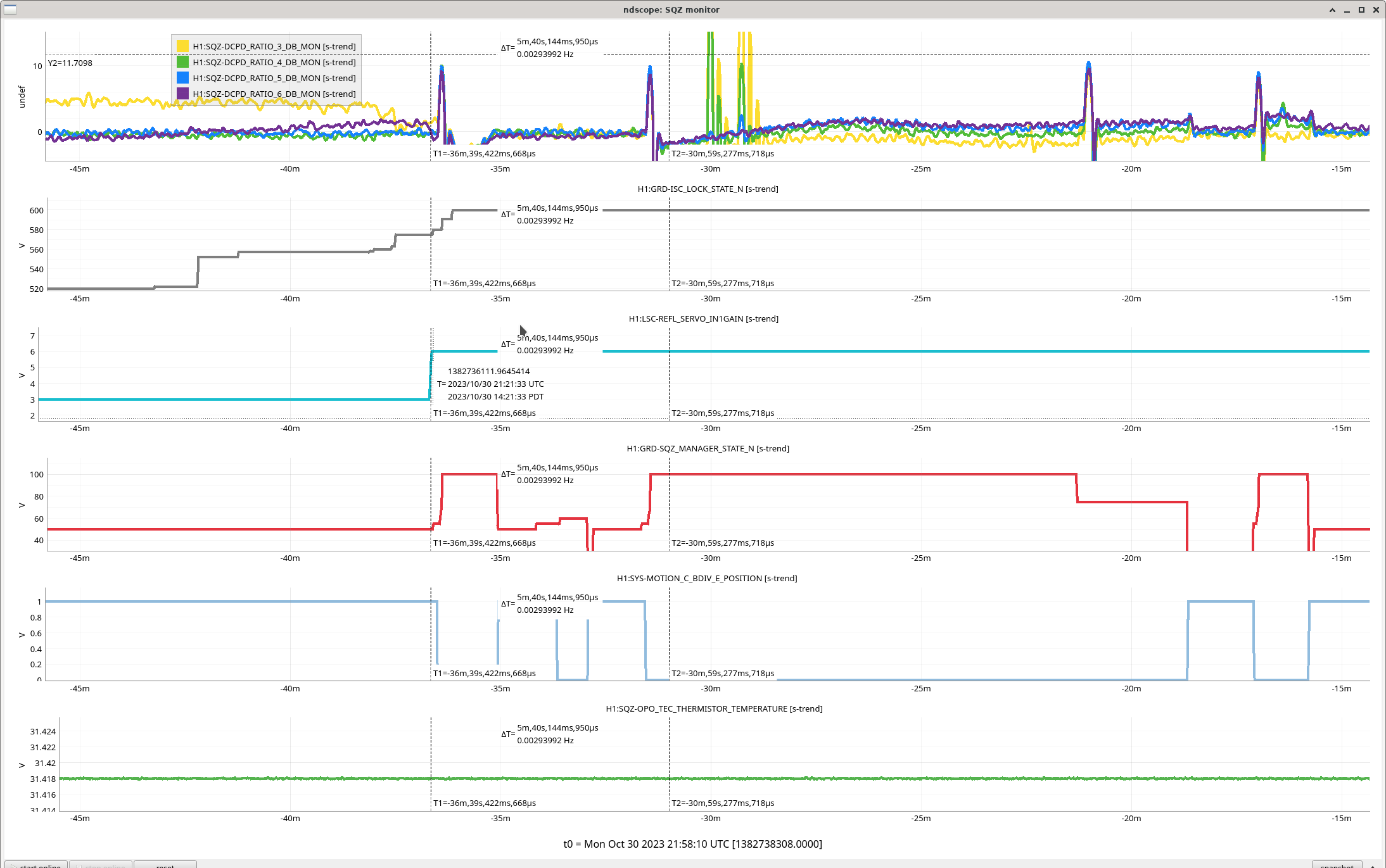Close the ndscope SQZ monitor window

tap(1376, 10)
